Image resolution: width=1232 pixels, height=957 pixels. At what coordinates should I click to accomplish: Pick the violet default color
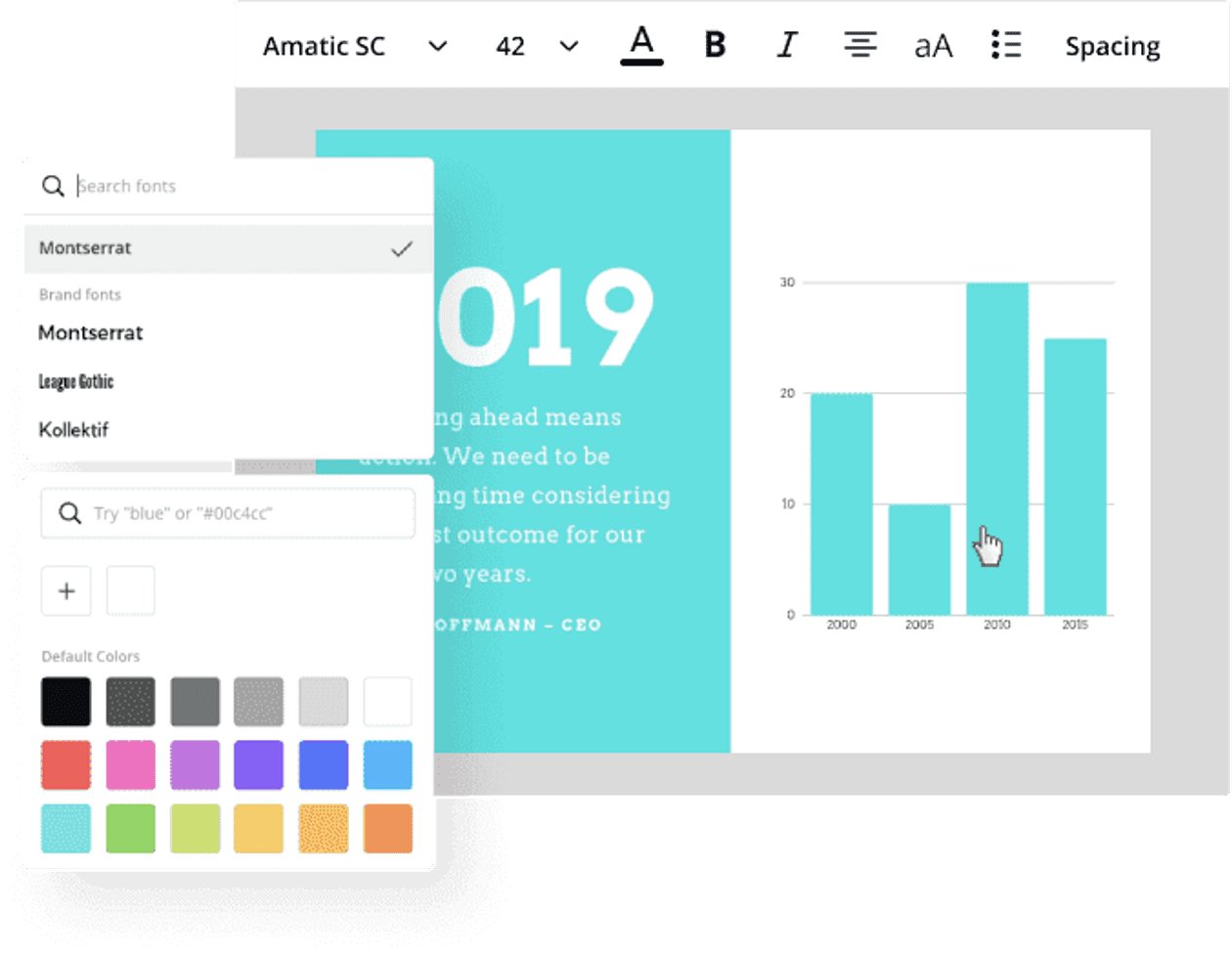(x=259, y=764)
